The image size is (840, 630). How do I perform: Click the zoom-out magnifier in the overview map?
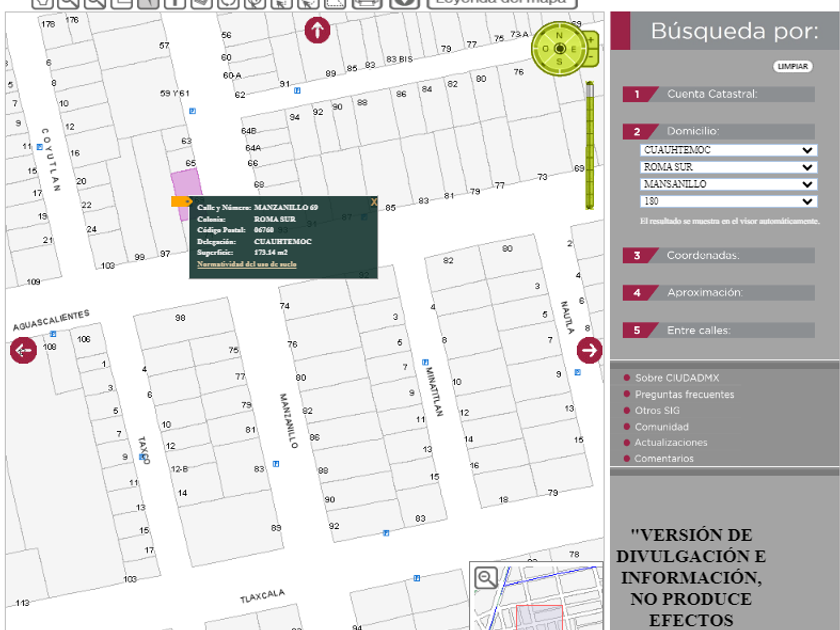tap(486, 578)
